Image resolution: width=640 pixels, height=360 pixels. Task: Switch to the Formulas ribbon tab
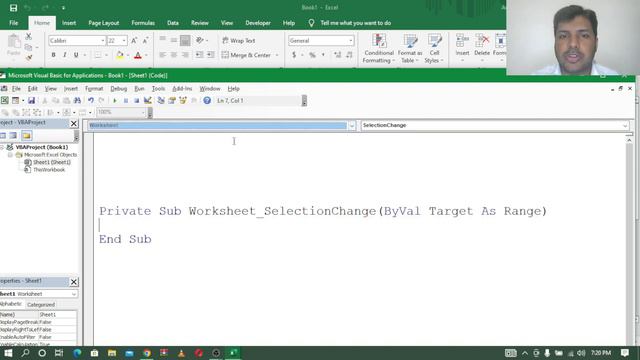(x=143, y=23)
